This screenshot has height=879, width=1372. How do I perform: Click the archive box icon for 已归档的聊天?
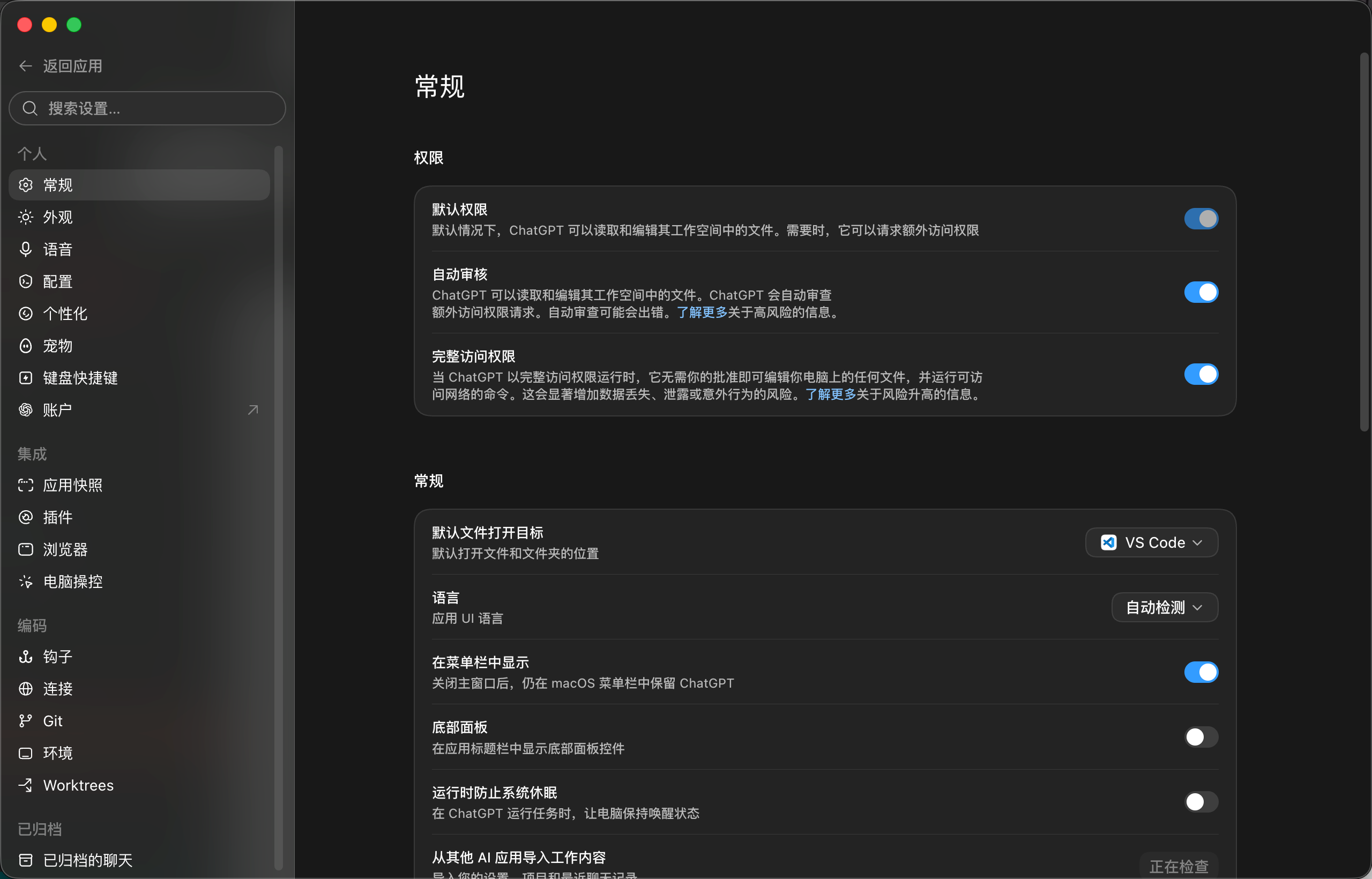click(26, 860)
